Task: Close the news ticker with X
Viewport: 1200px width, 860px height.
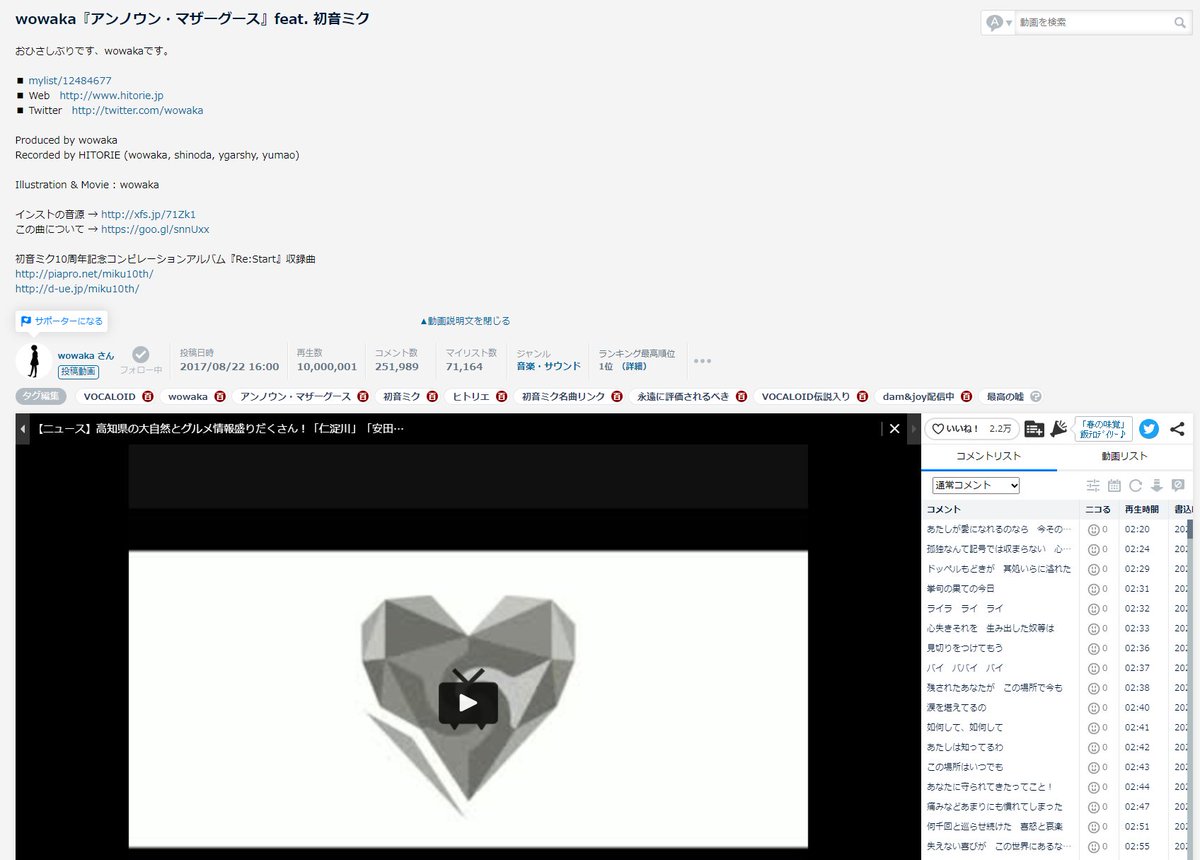Action: tap(895, 428)
